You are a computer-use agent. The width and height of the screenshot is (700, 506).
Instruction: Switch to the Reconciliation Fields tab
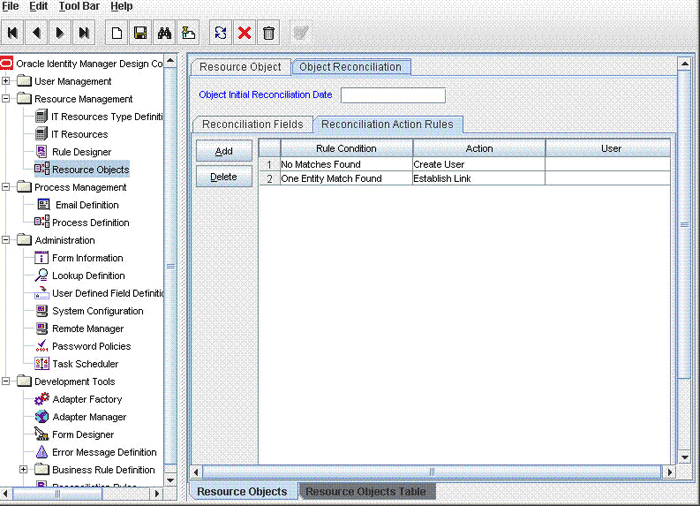click(x=253, y=124)
